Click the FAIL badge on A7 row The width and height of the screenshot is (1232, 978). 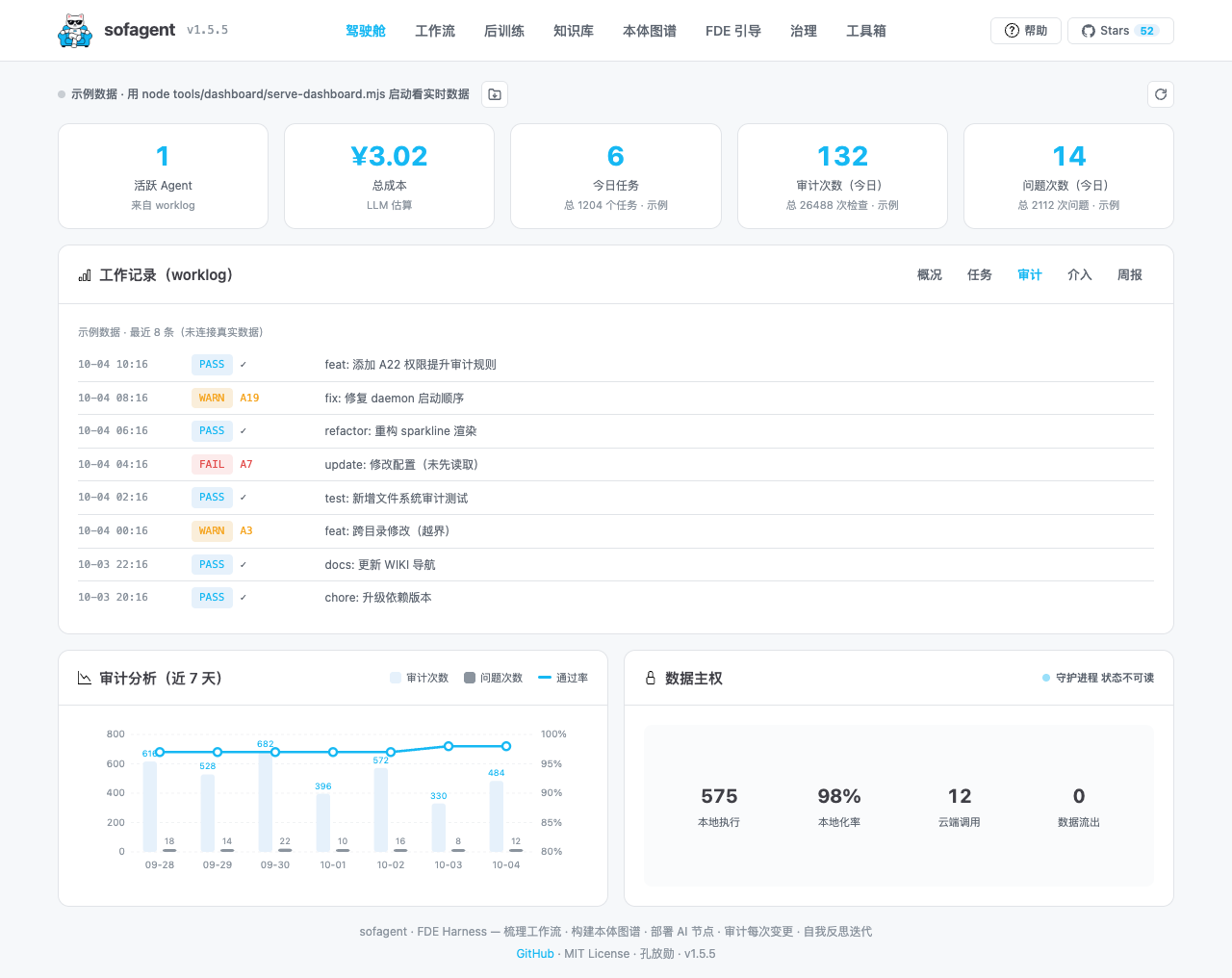click(x=212, y=464)
